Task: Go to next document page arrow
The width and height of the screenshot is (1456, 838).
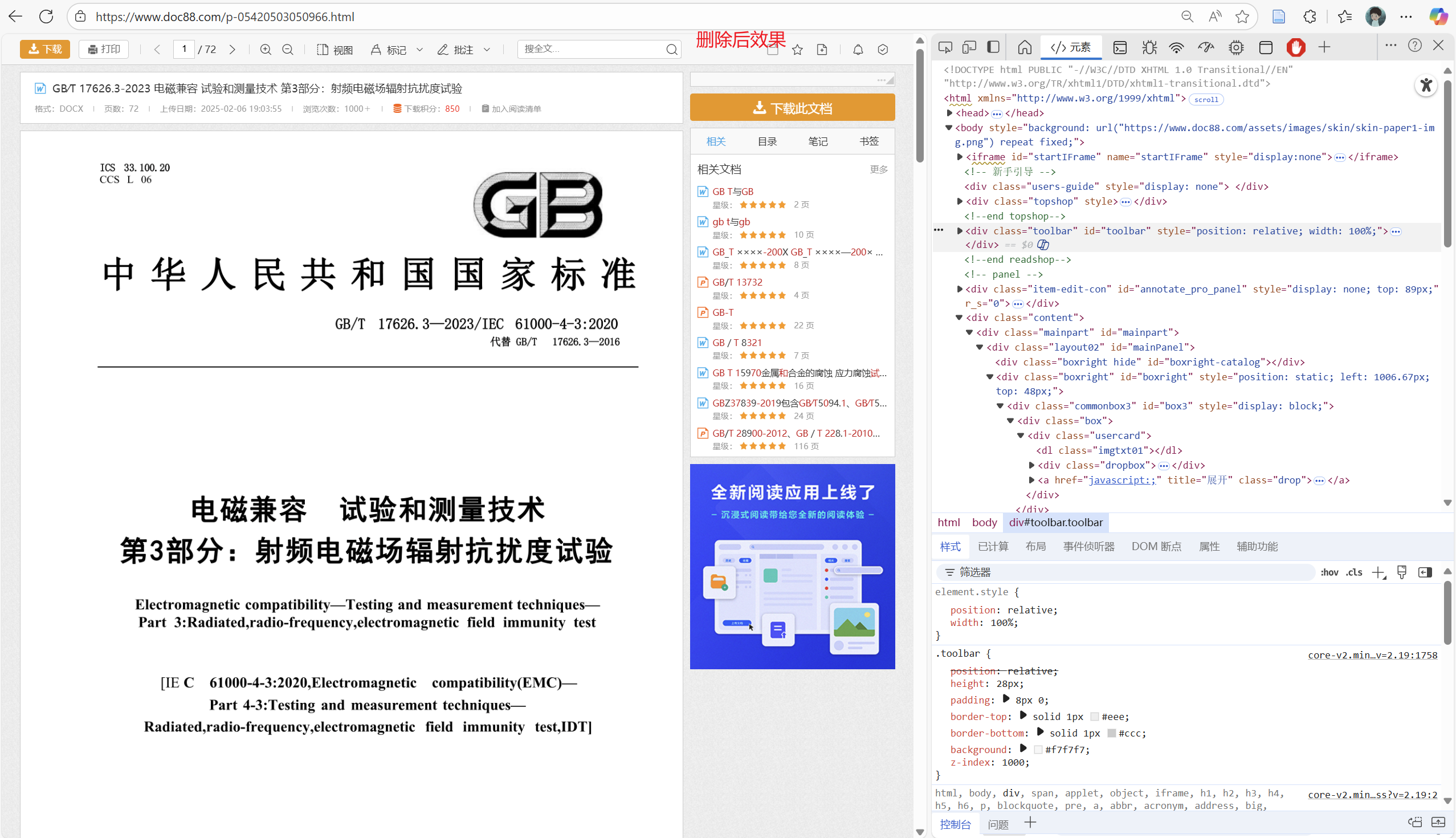Action: 232,50
